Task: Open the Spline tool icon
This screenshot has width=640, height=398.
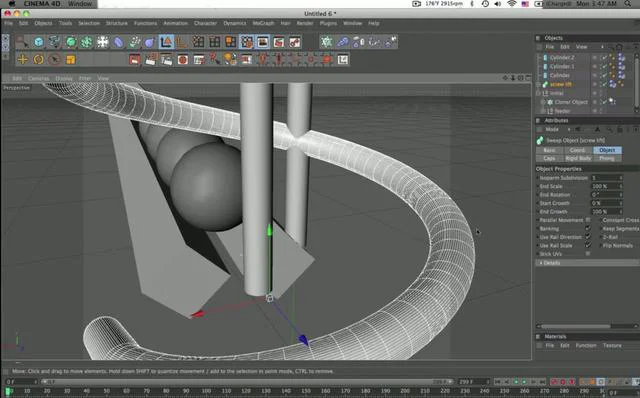Action: 54,42
